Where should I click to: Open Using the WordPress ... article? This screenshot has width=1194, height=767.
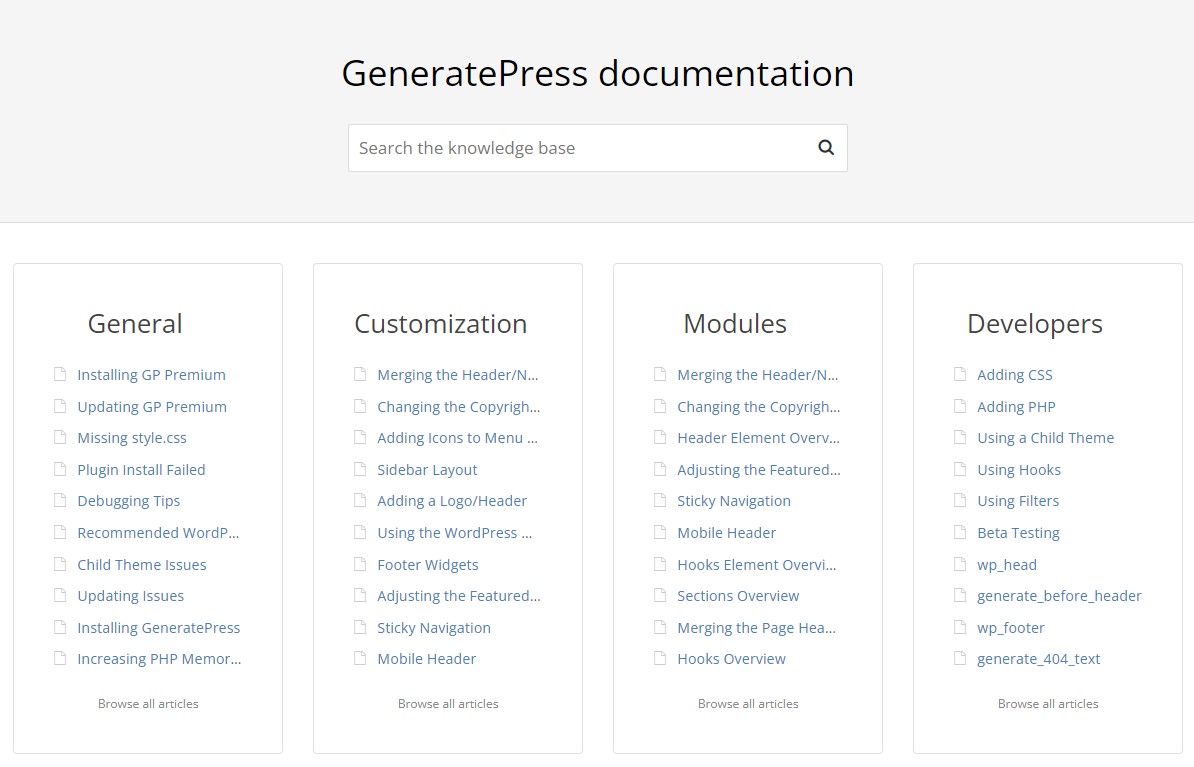[x=455, y=533]
